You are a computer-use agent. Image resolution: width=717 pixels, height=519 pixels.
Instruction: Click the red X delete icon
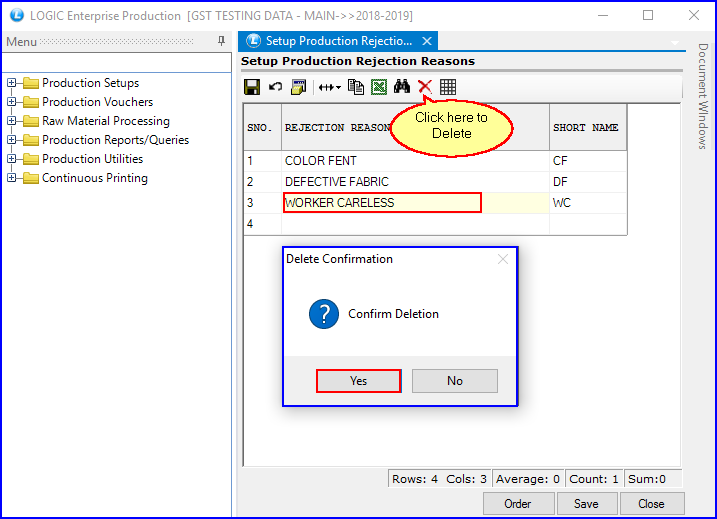pyautogui.click(x=425, y=87)
